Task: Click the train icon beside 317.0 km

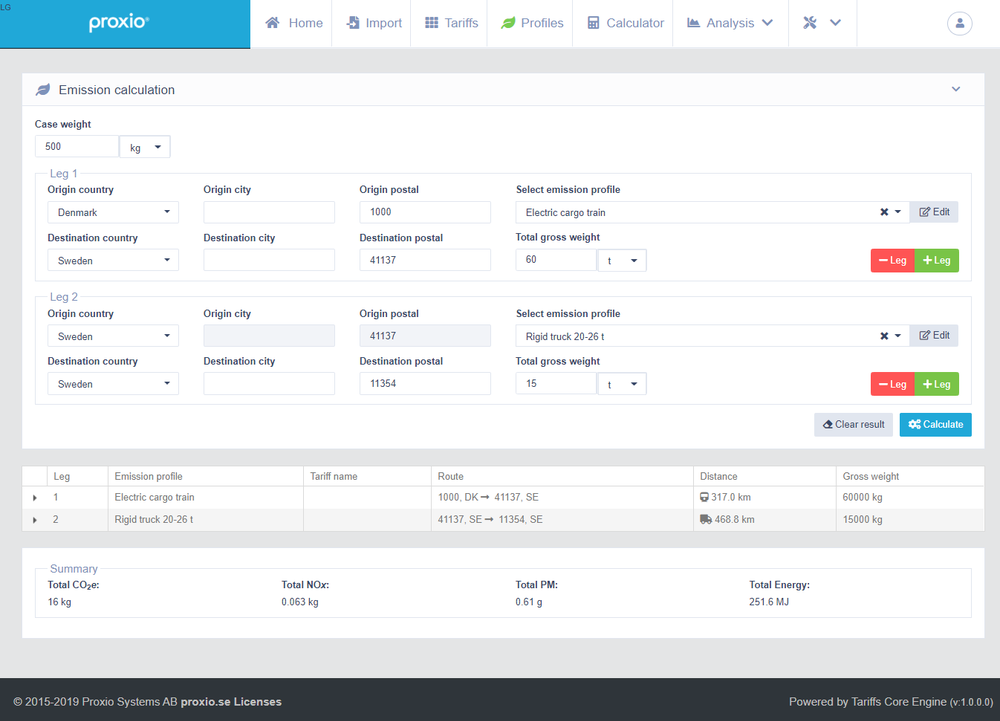Action: click(704, 497)
